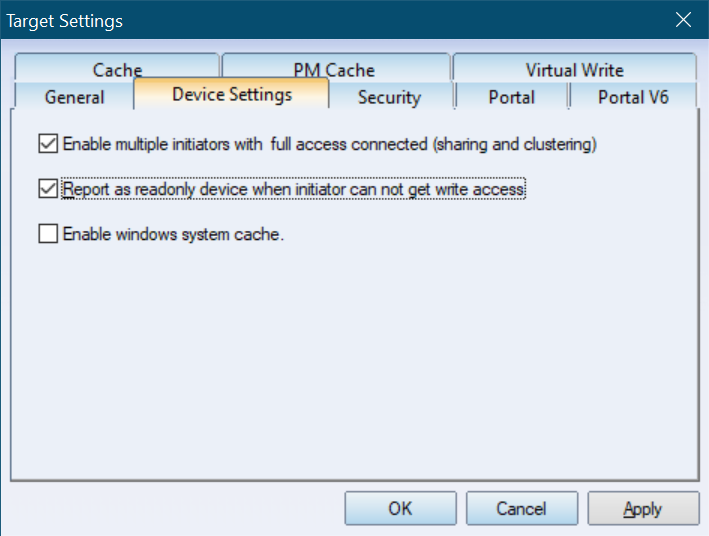Switch to the Portal tab
This screenshot has height=536, width=709.
pyautogui.click(x=511, y=96)
